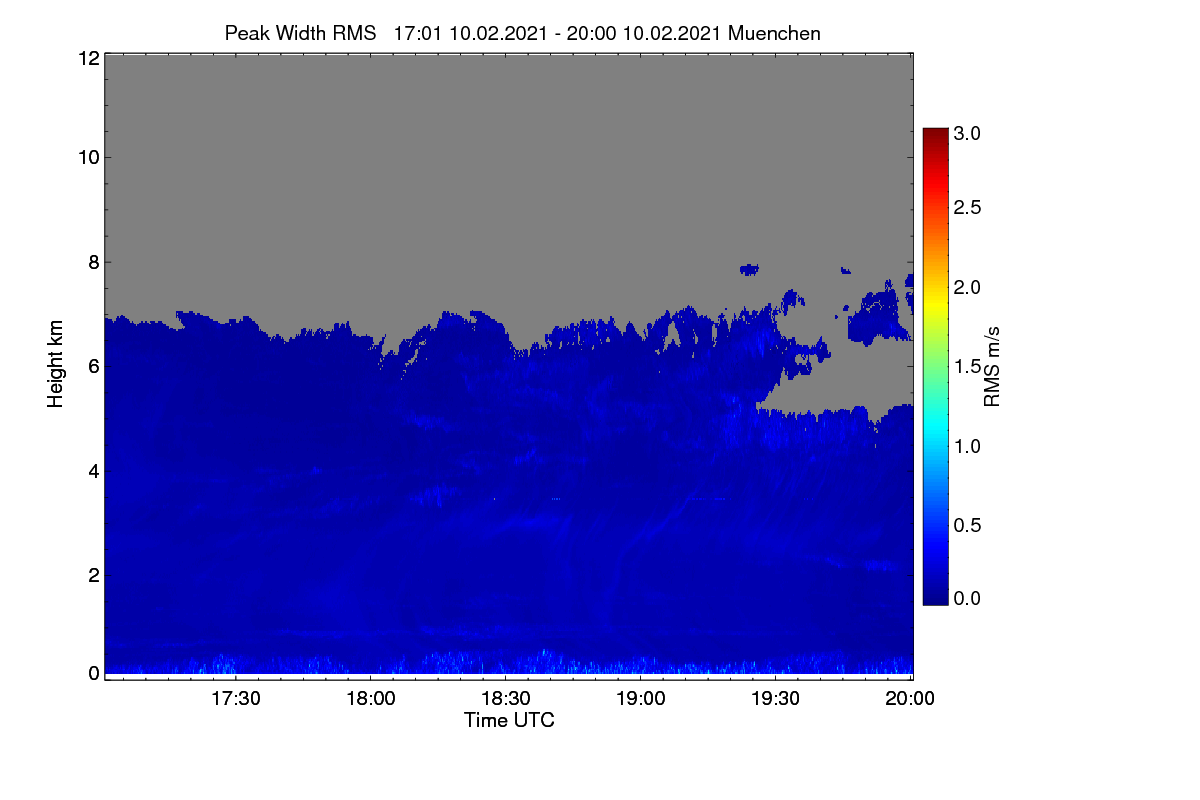Click the height tick label 8

coord(92,262)
